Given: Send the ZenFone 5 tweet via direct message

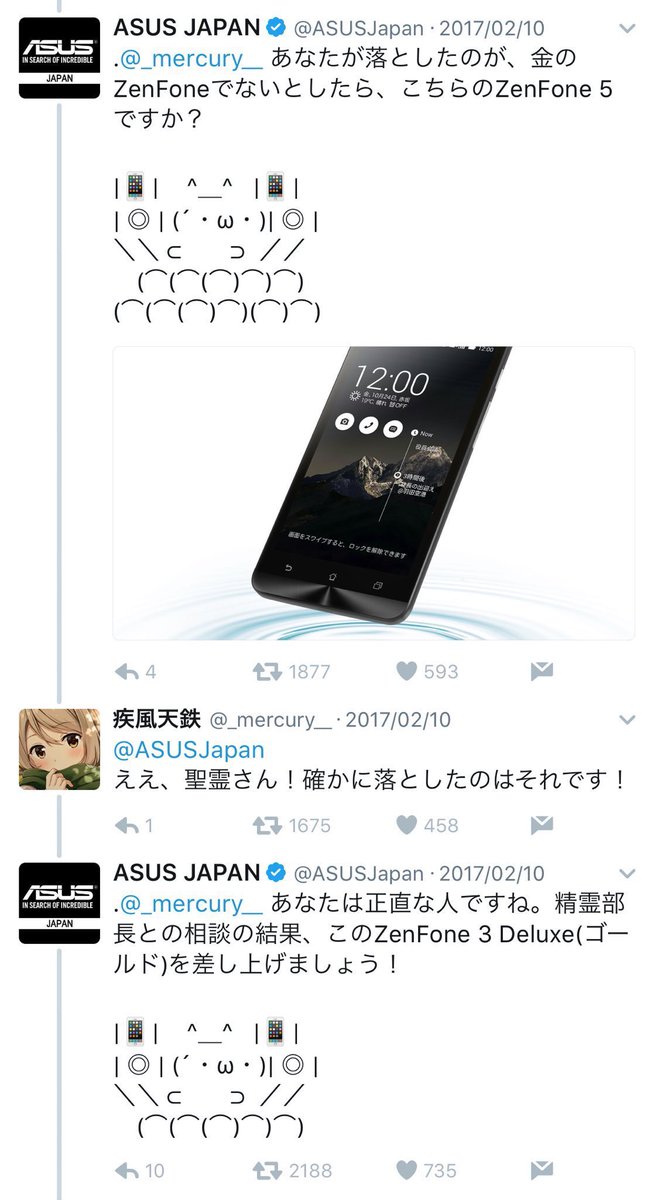Looking at the screenshot, I should click(x=541, y=671).
